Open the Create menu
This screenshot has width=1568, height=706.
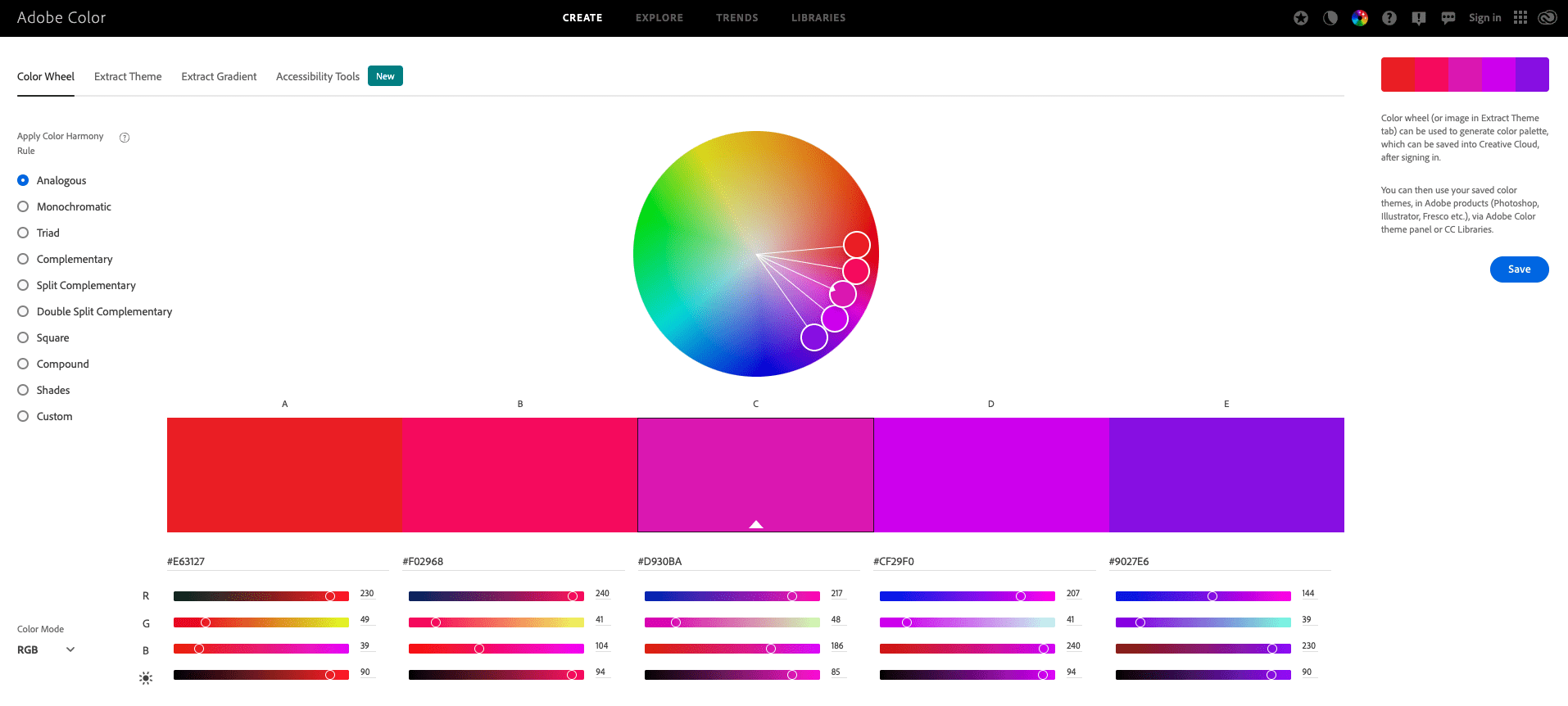pyautogui.click(x=582, y=18)
